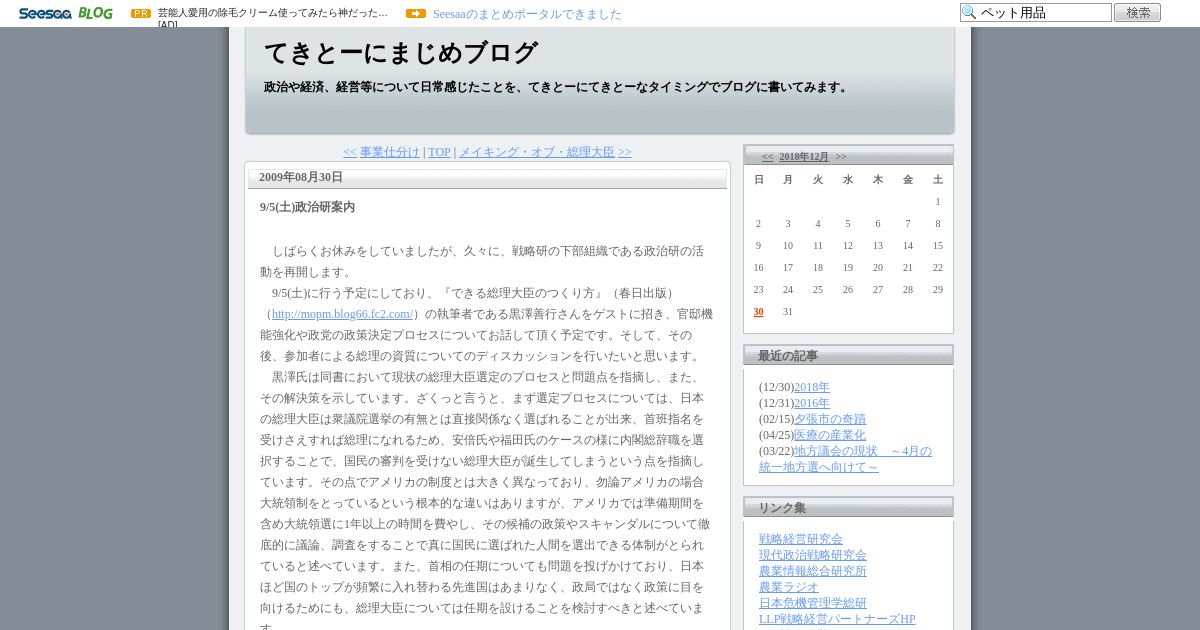Screen dimensions: 1200x630
Task: Open recent article 2018年
Action: pyautogui.click(x=812, y=387)
